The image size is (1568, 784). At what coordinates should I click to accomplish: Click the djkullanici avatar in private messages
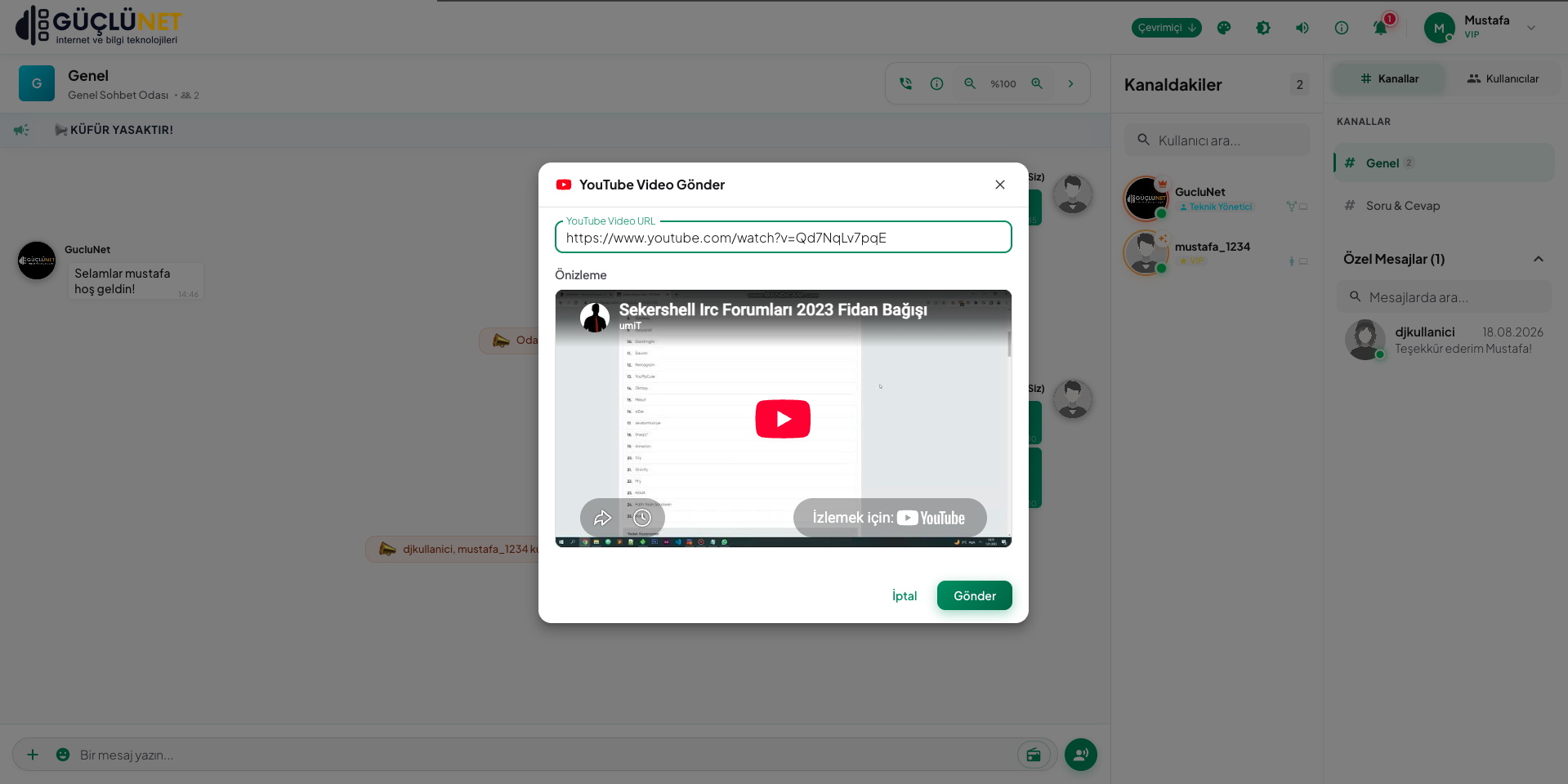click(1365, 340)
